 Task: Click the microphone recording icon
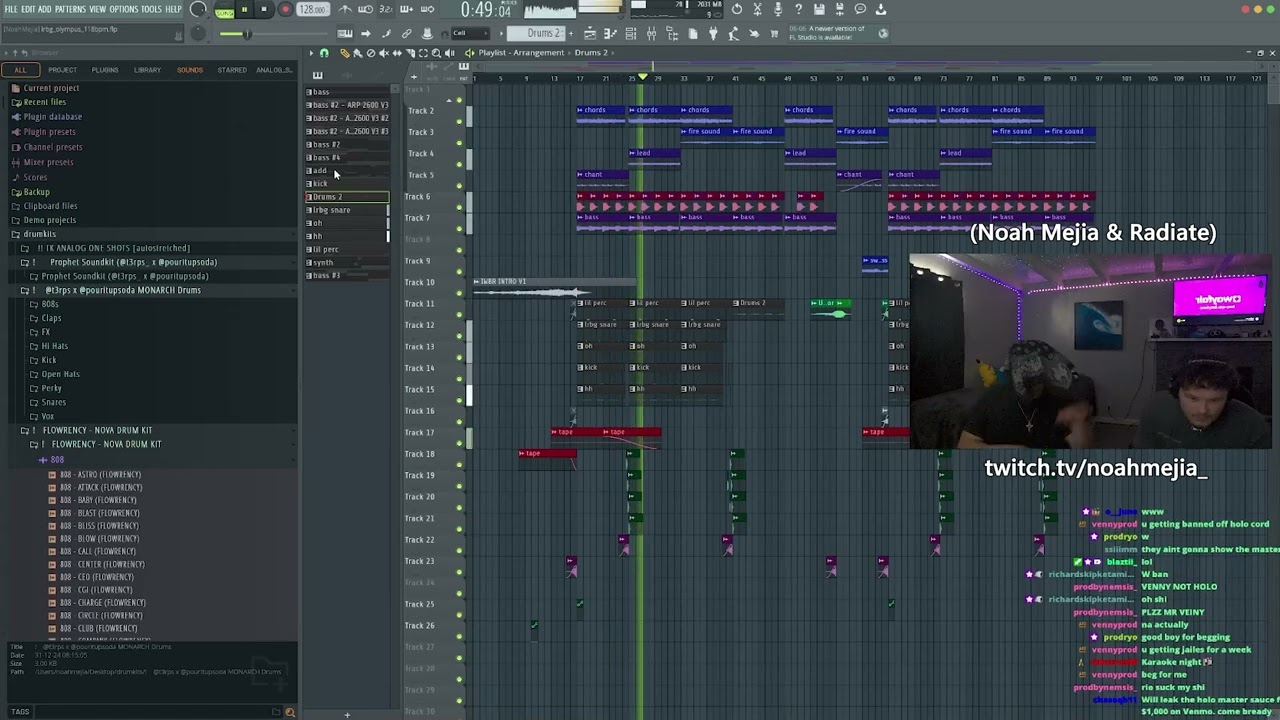coord(777,10)
